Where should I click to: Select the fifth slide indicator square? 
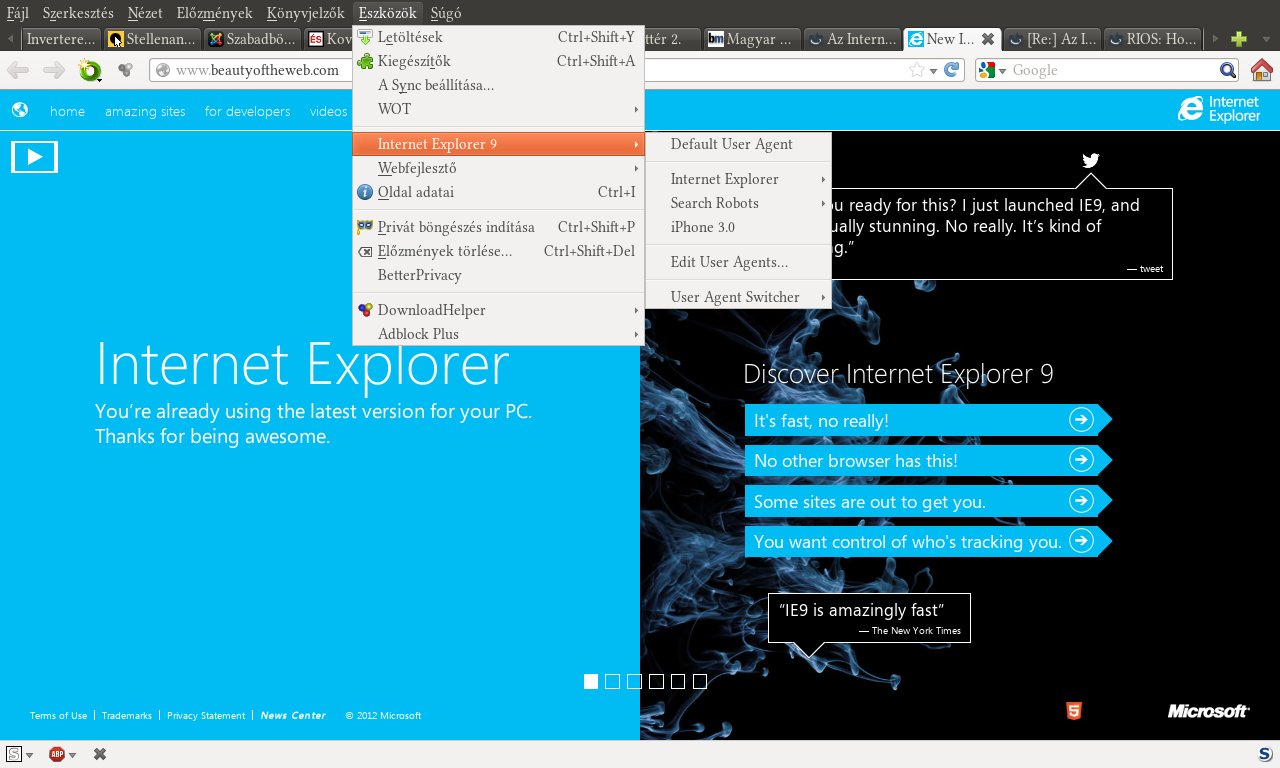pyautogui.click(x=678, y=681)
